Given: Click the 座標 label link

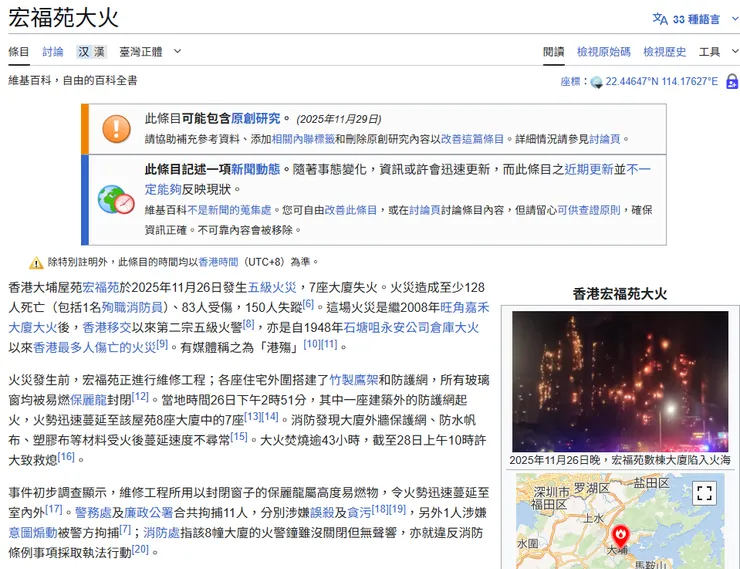Looking at the screenshot, I should pos(570,82).
